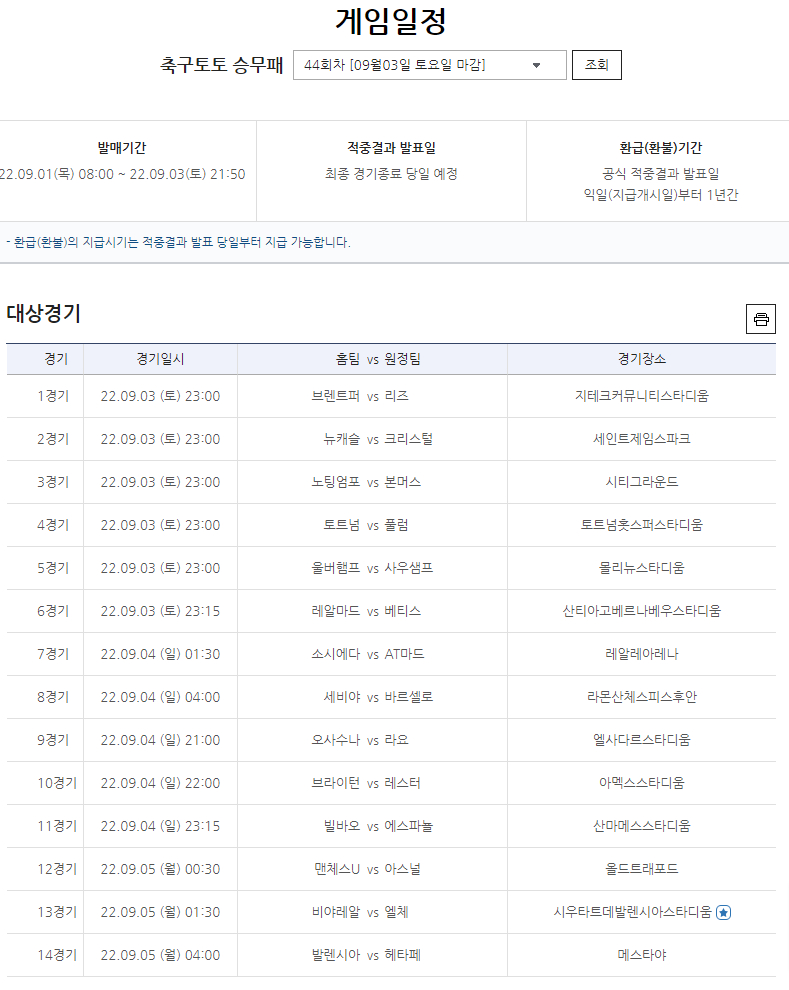
Task: Click the 환급(환불)의 지급시기 notice text
Action: coord(179,242)
